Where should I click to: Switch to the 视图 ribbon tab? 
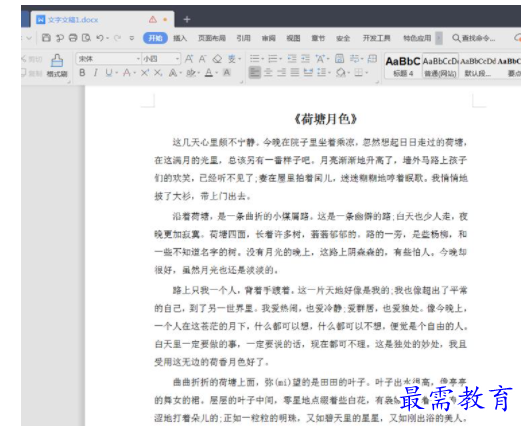point(293,38)
